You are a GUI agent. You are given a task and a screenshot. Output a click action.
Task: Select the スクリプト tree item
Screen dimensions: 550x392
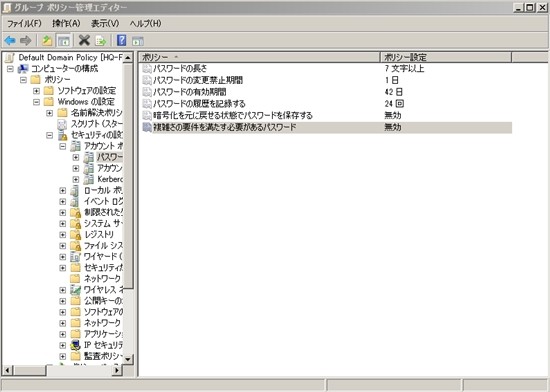[x=97, y=124]
